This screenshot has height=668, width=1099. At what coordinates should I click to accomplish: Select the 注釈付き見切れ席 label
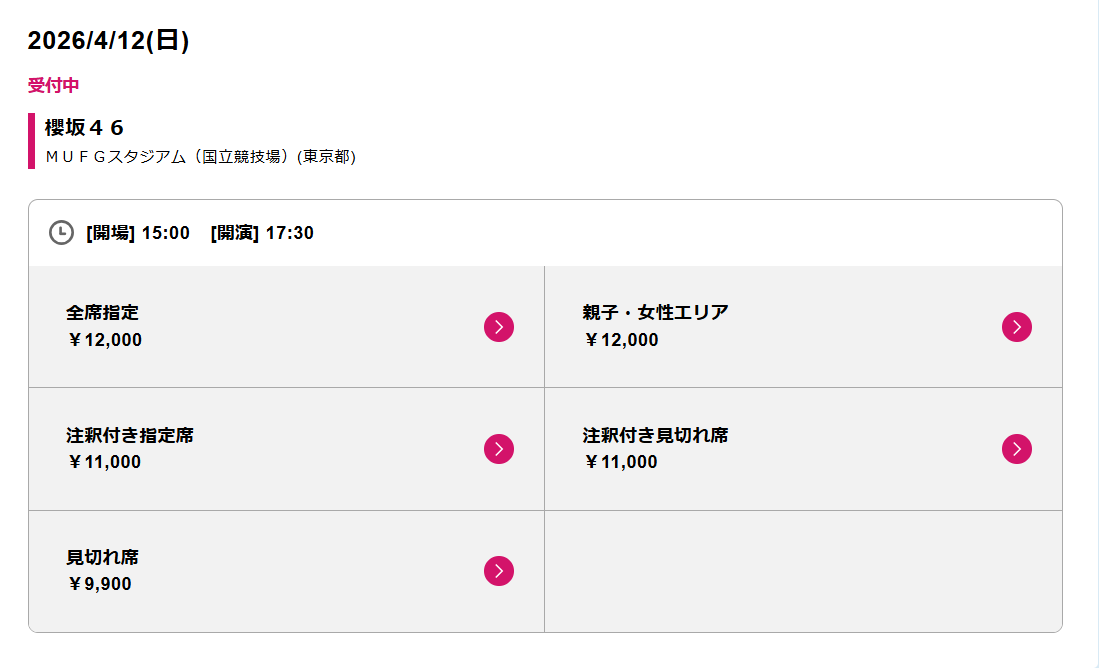(655, 436)
